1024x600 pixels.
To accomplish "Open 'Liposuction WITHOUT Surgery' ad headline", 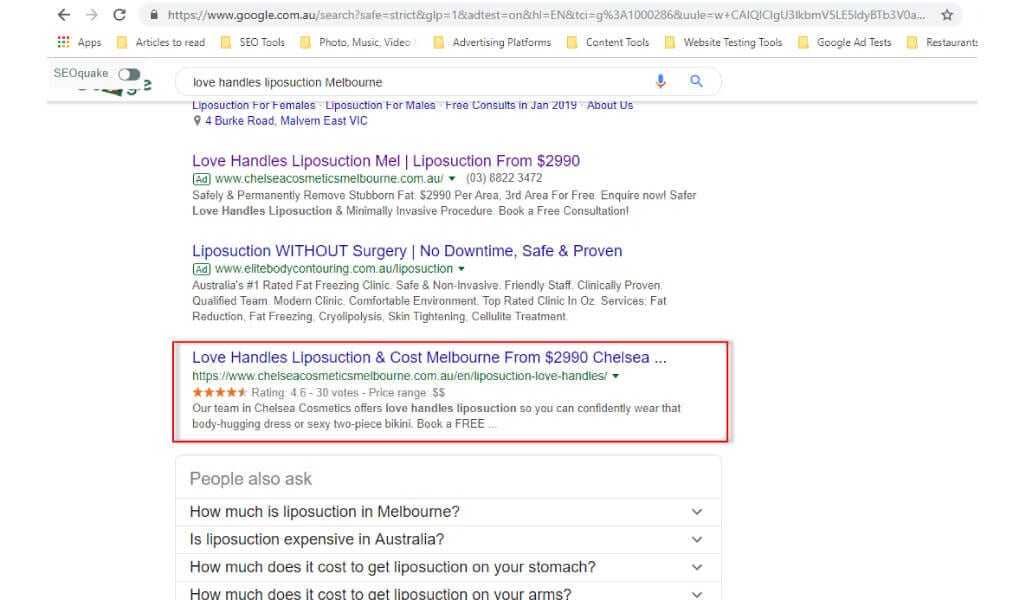I will click(x=407, y=251).
